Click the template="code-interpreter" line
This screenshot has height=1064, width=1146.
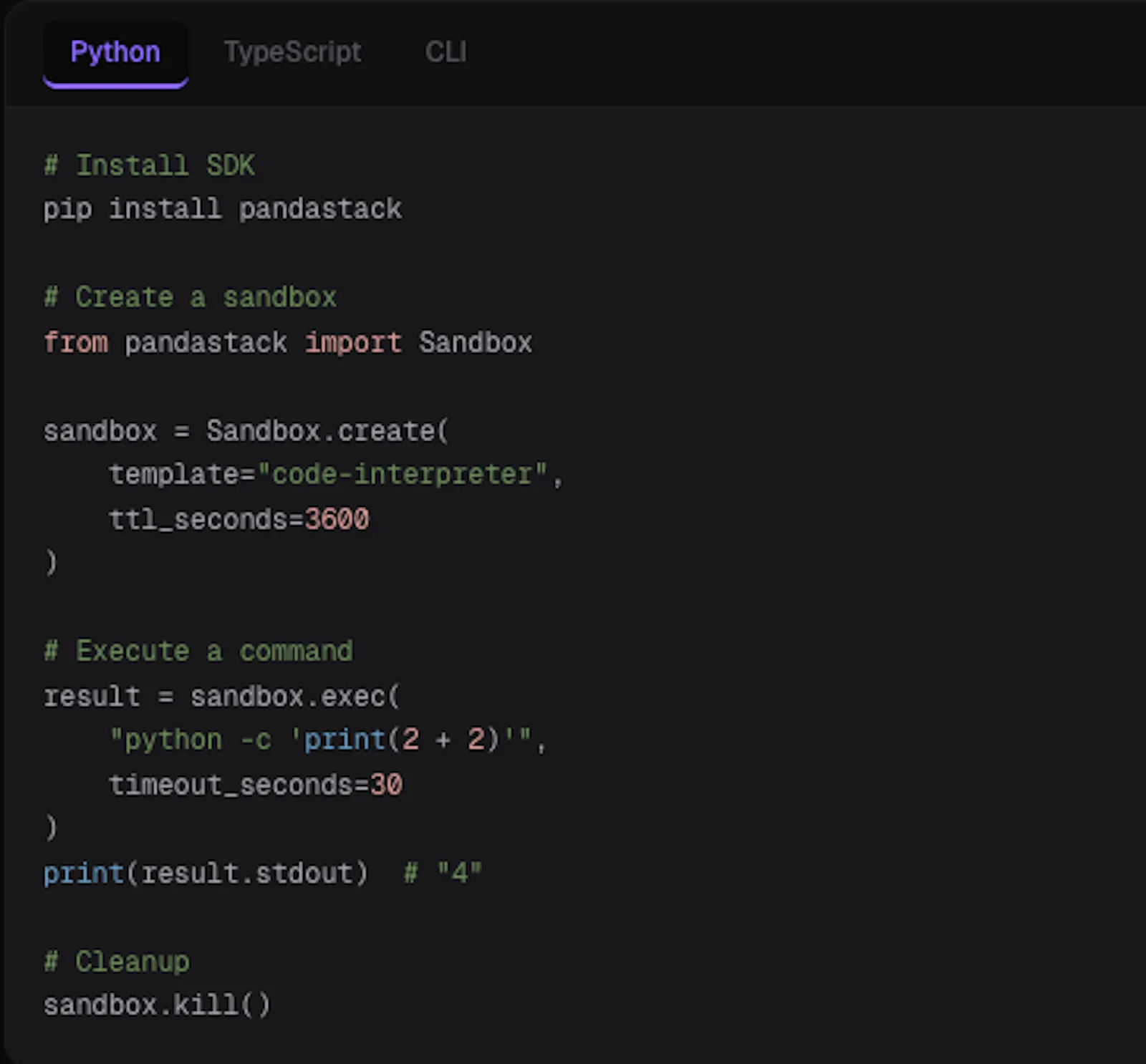point(336,475)
